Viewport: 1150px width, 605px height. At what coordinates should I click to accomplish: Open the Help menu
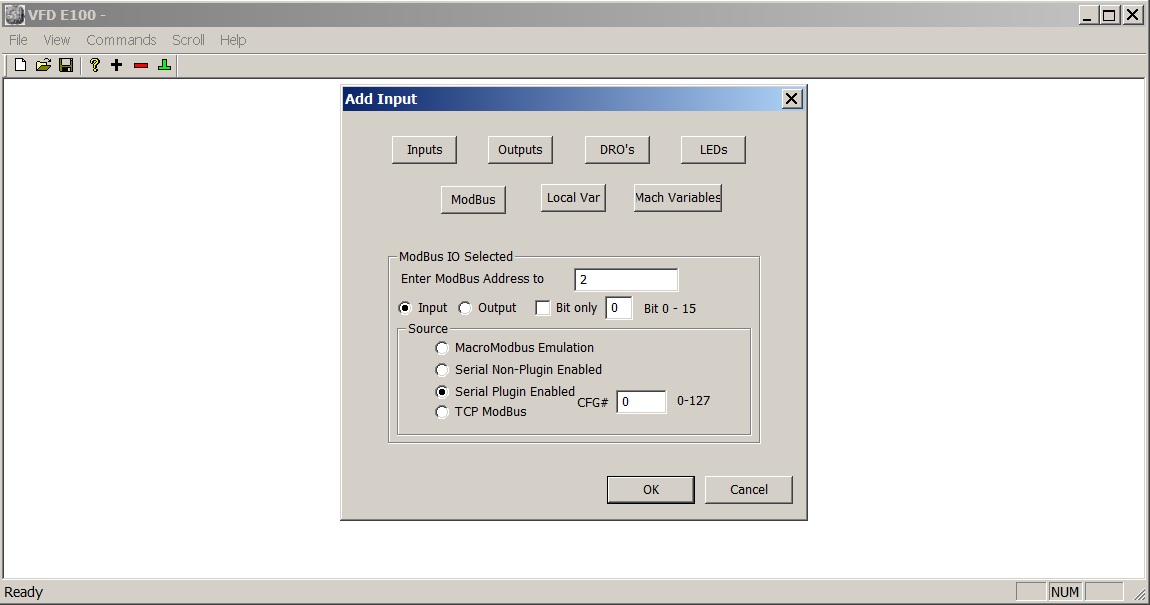point(232,40)
